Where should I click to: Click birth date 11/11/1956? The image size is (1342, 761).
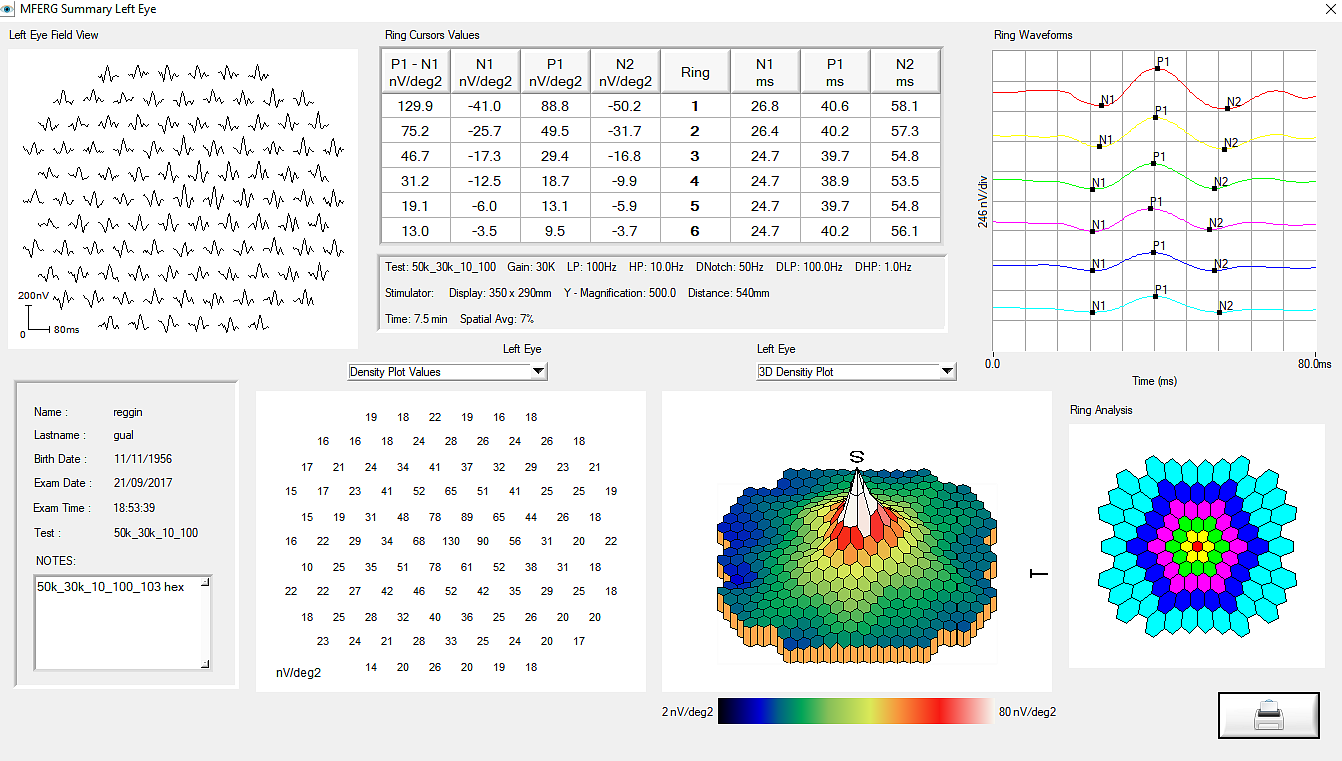tap(143, 459)
